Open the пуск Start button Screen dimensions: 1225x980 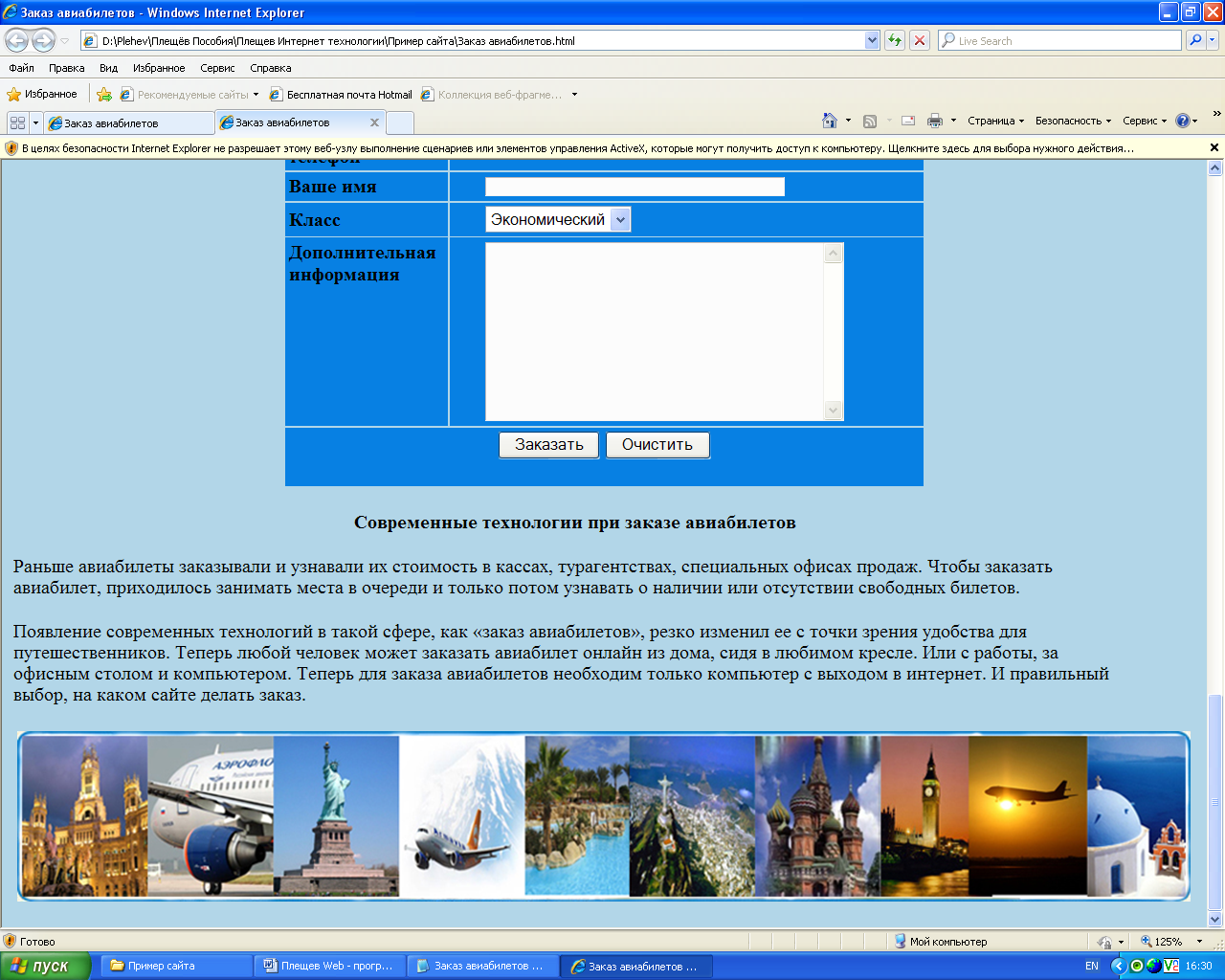coord(45,966)
